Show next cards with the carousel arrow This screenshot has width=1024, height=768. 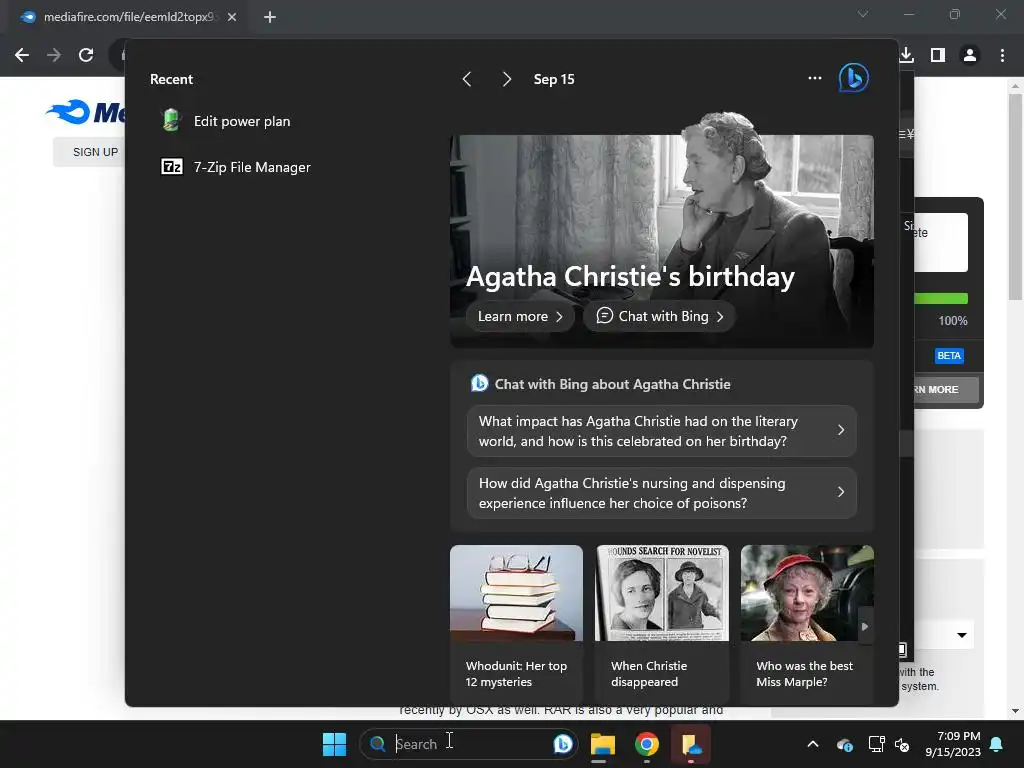[865, 626]
